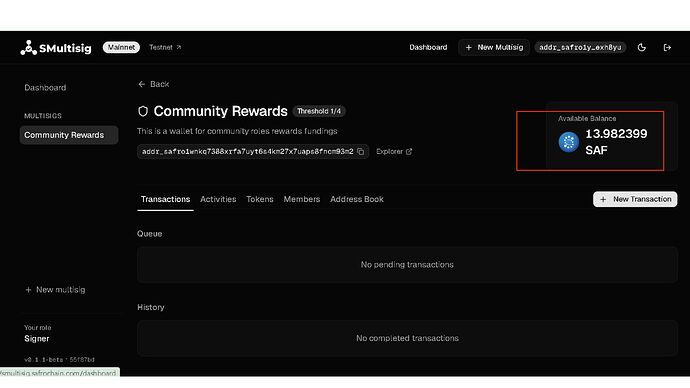This screenshot has height=388, width=690.
Task: Click the multisig address text
Action: coord(247,151)
